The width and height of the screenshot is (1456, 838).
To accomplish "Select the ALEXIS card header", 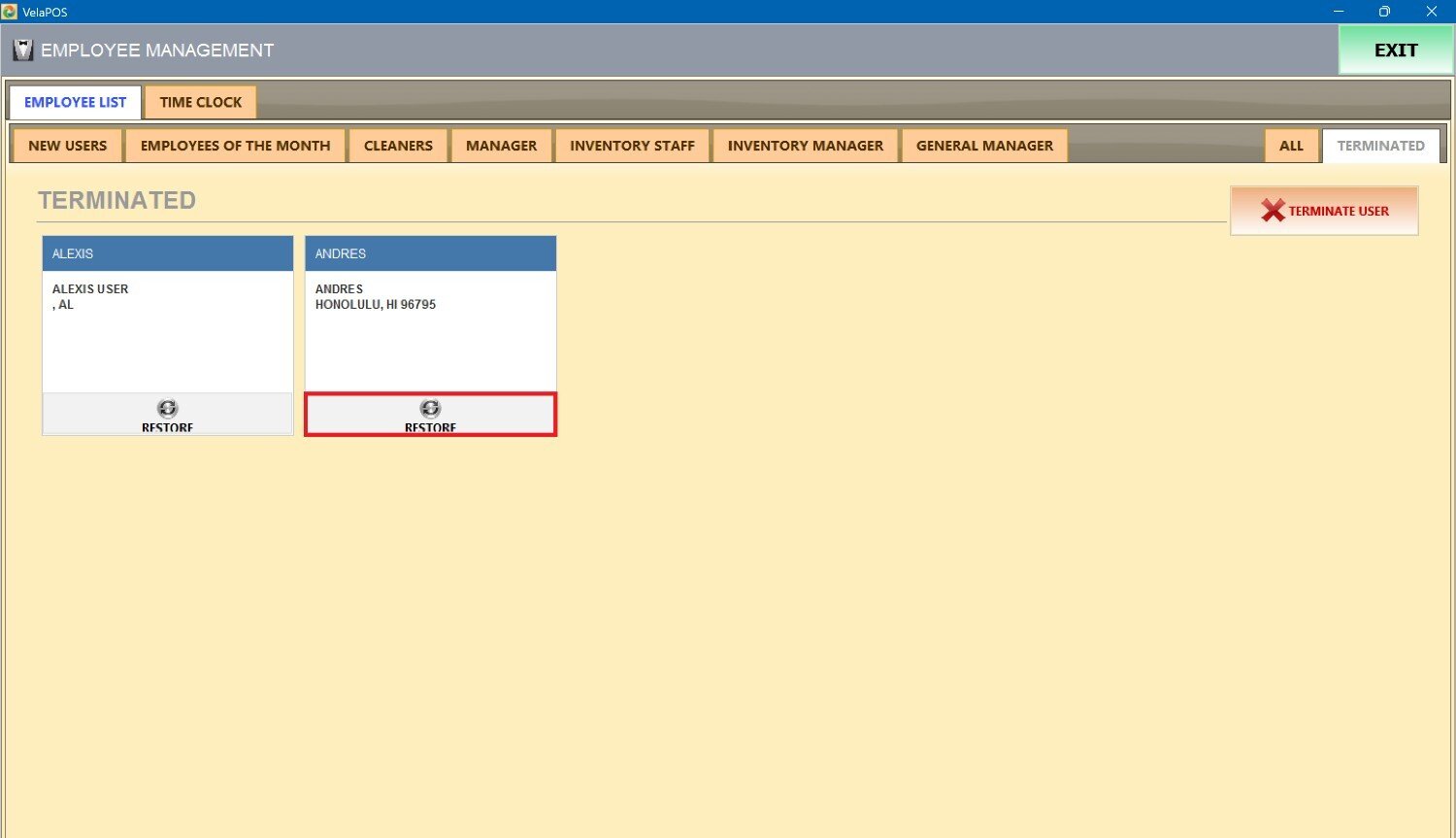I will [x=167, y=253].
